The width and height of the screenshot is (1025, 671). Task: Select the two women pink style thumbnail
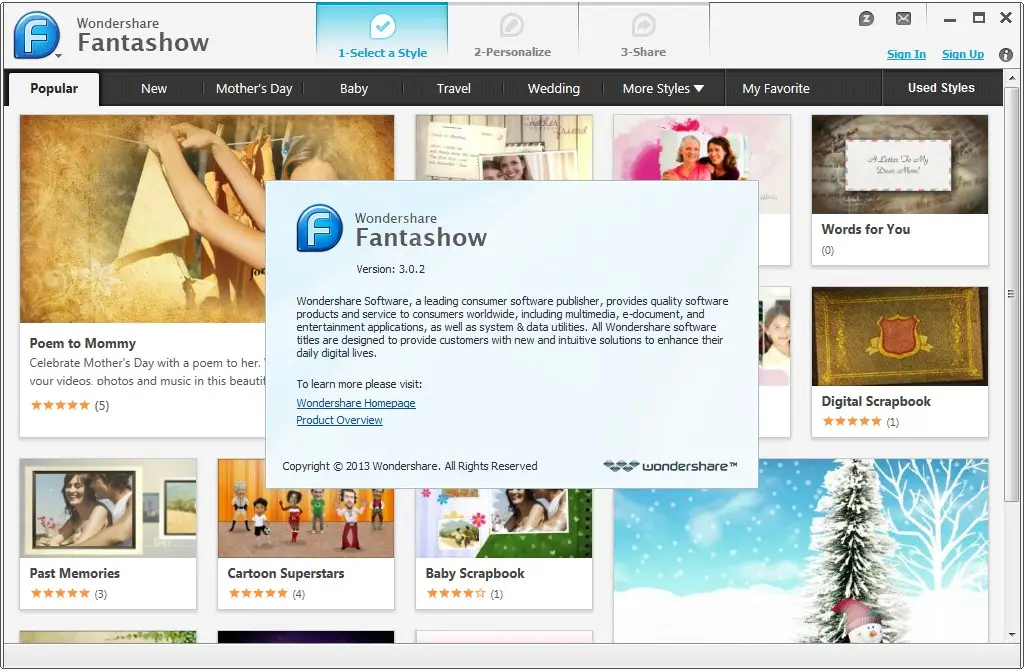[x=701, y=148]
